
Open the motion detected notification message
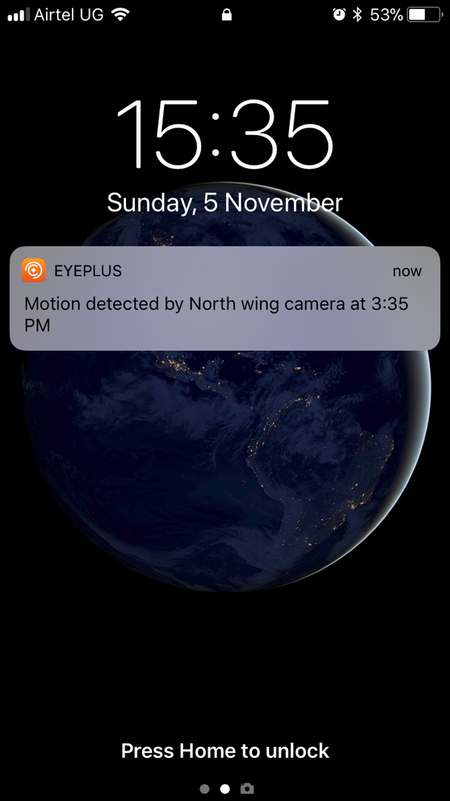[225, 298]
